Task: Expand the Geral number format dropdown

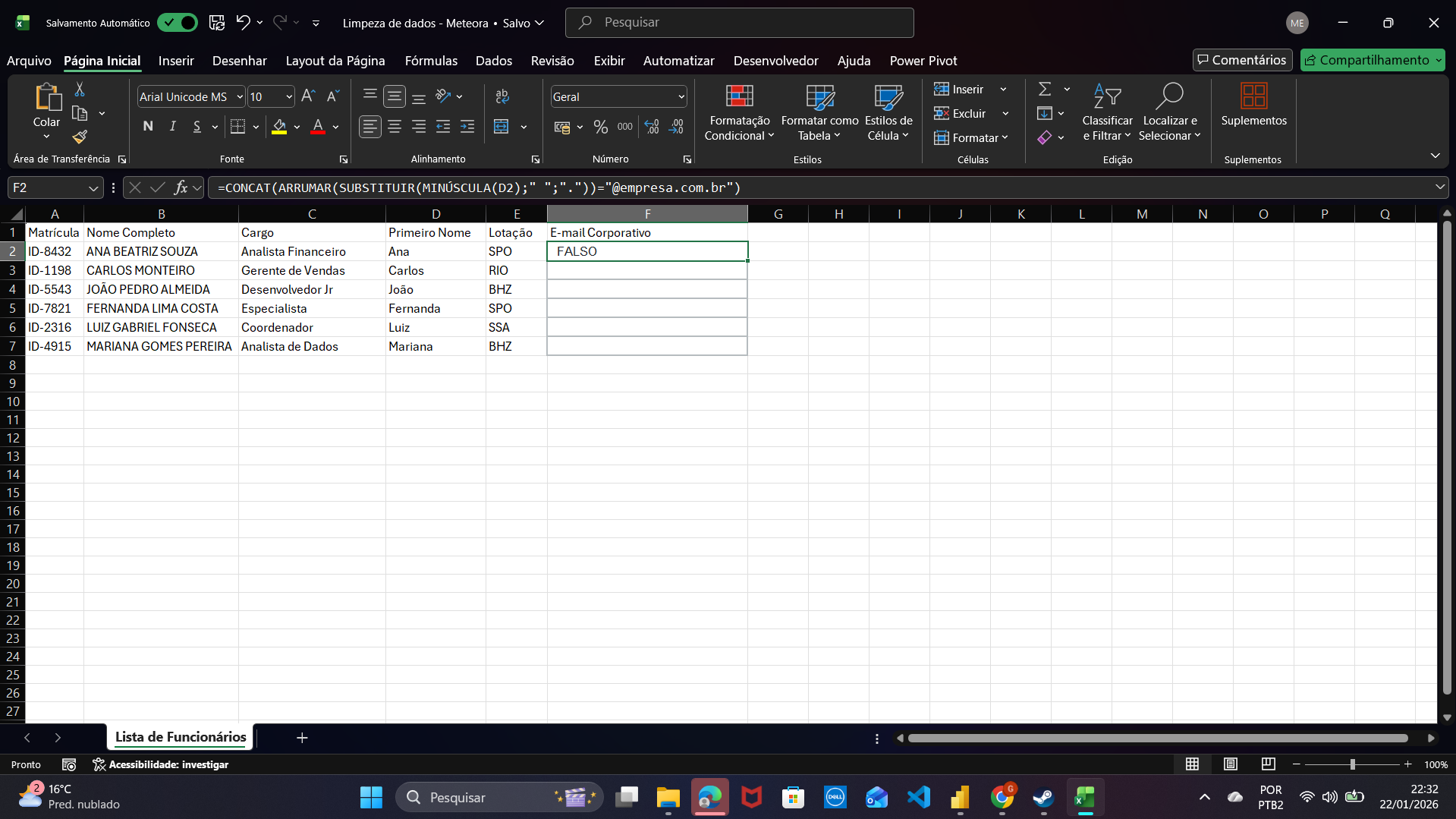Action: point(681,97)
